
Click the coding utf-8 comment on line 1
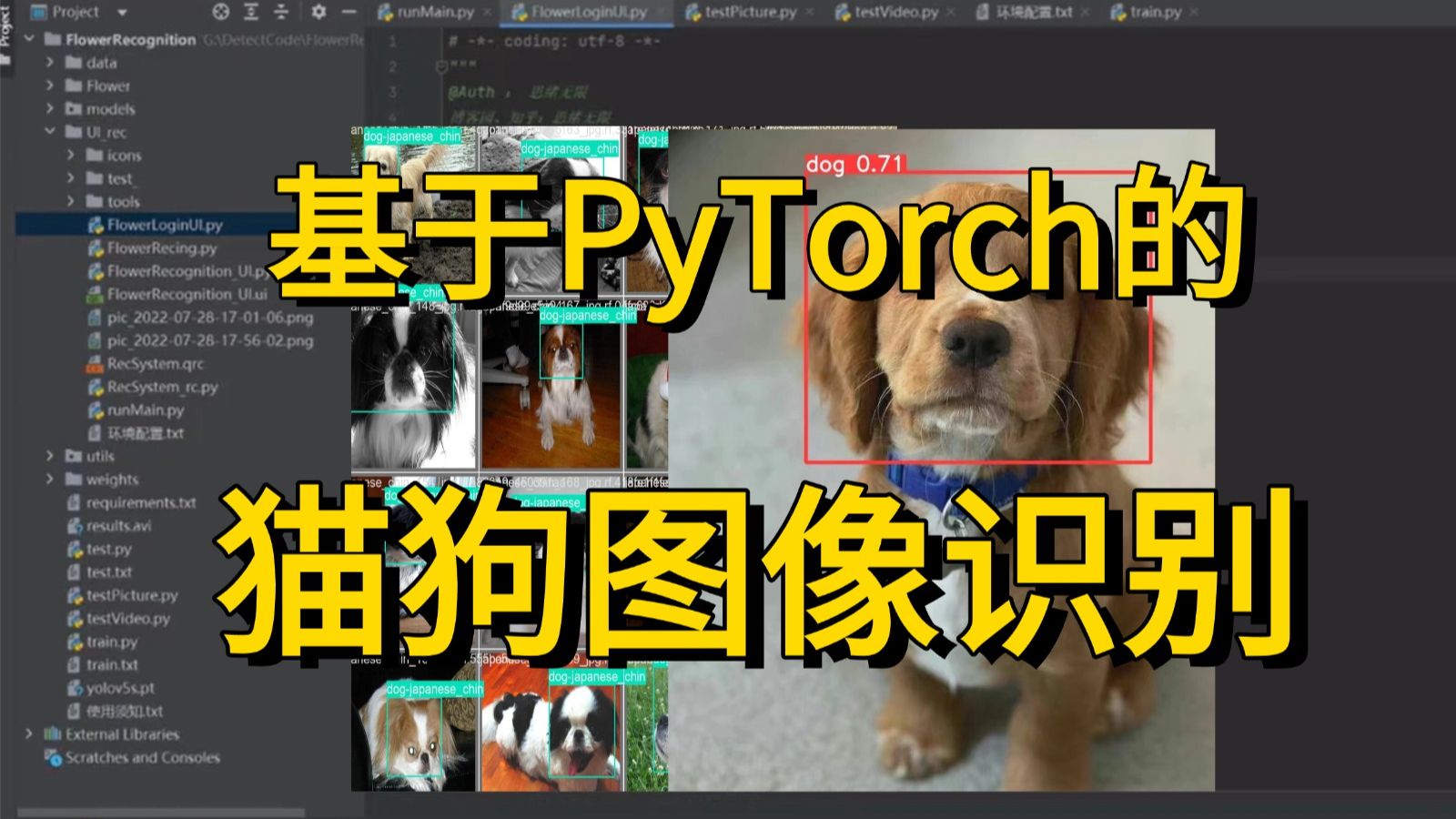555,41
